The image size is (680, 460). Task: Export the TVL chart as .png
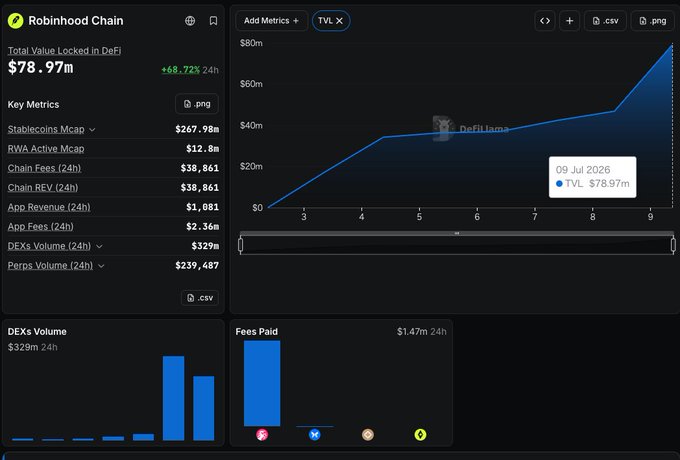[653, 20]
